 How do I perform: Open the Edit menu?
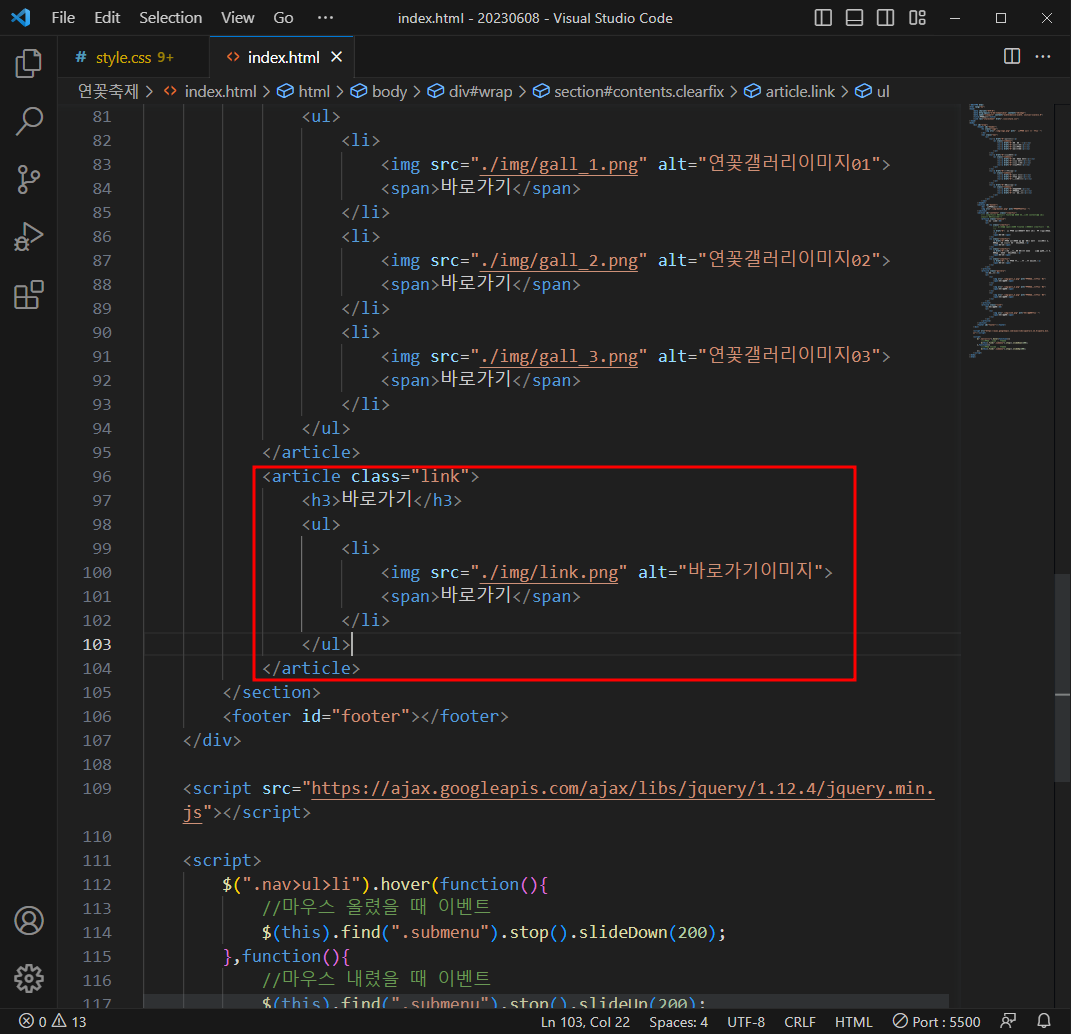coord(107,18)
